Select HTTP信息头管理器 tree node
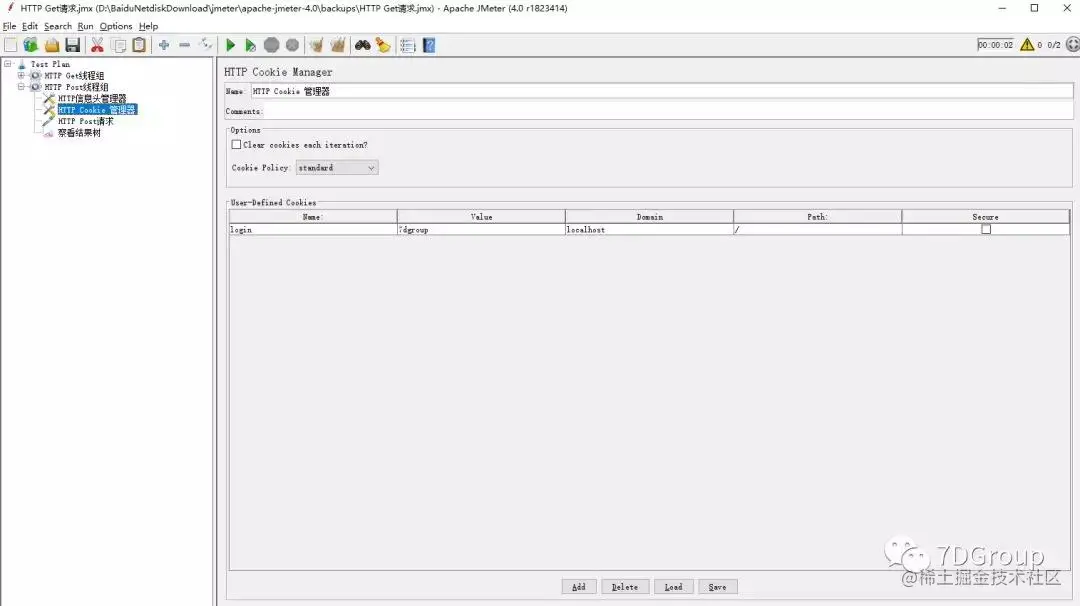This screenshot has height=606, width=1080. (92, 98)
